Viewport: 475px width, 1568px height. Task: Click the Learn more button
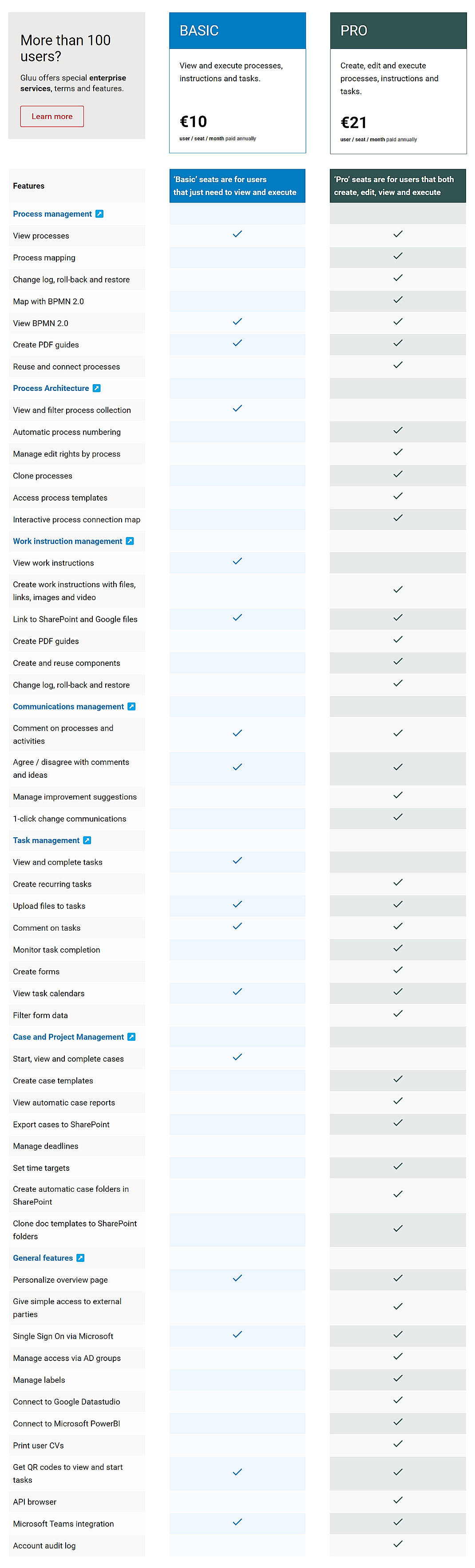[51, 115]
